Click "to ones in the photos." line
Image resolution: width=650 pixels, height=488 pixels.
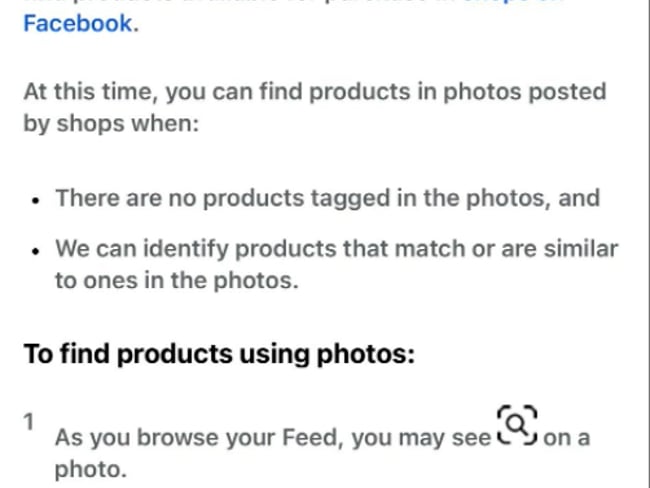click(x=176, y=280)
